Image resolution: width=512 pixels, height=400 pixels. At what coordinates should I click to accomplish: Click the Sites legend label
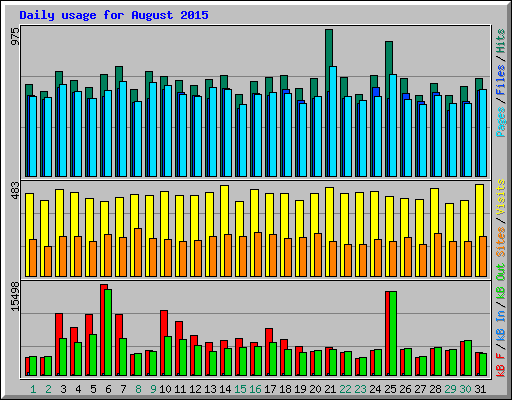point(500,242)
